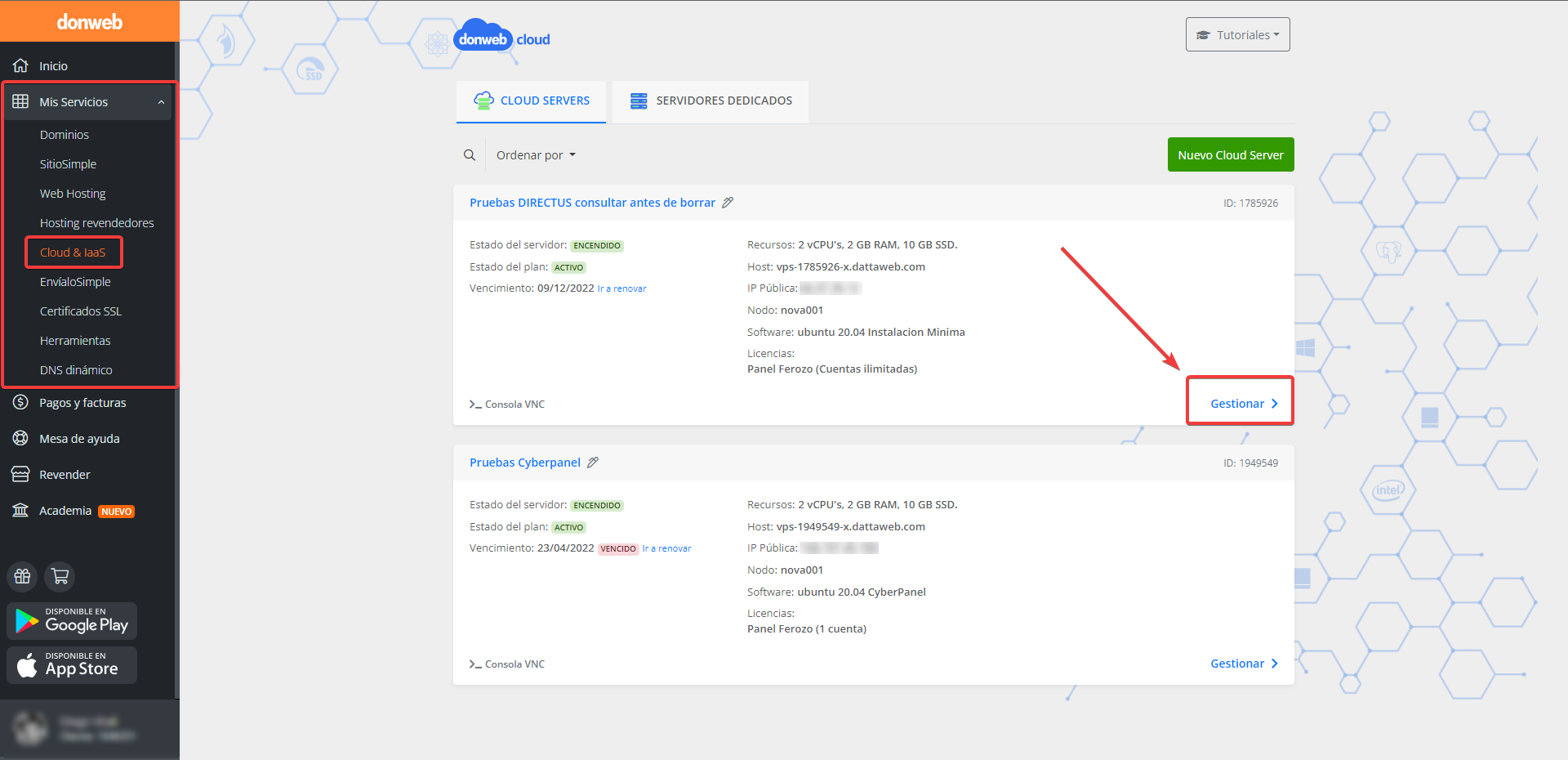This screenshot has width=1568, height=760.
Task: Open Consola VNC for Pruebas DIRECTUS
Action: (x=507, y=405)
